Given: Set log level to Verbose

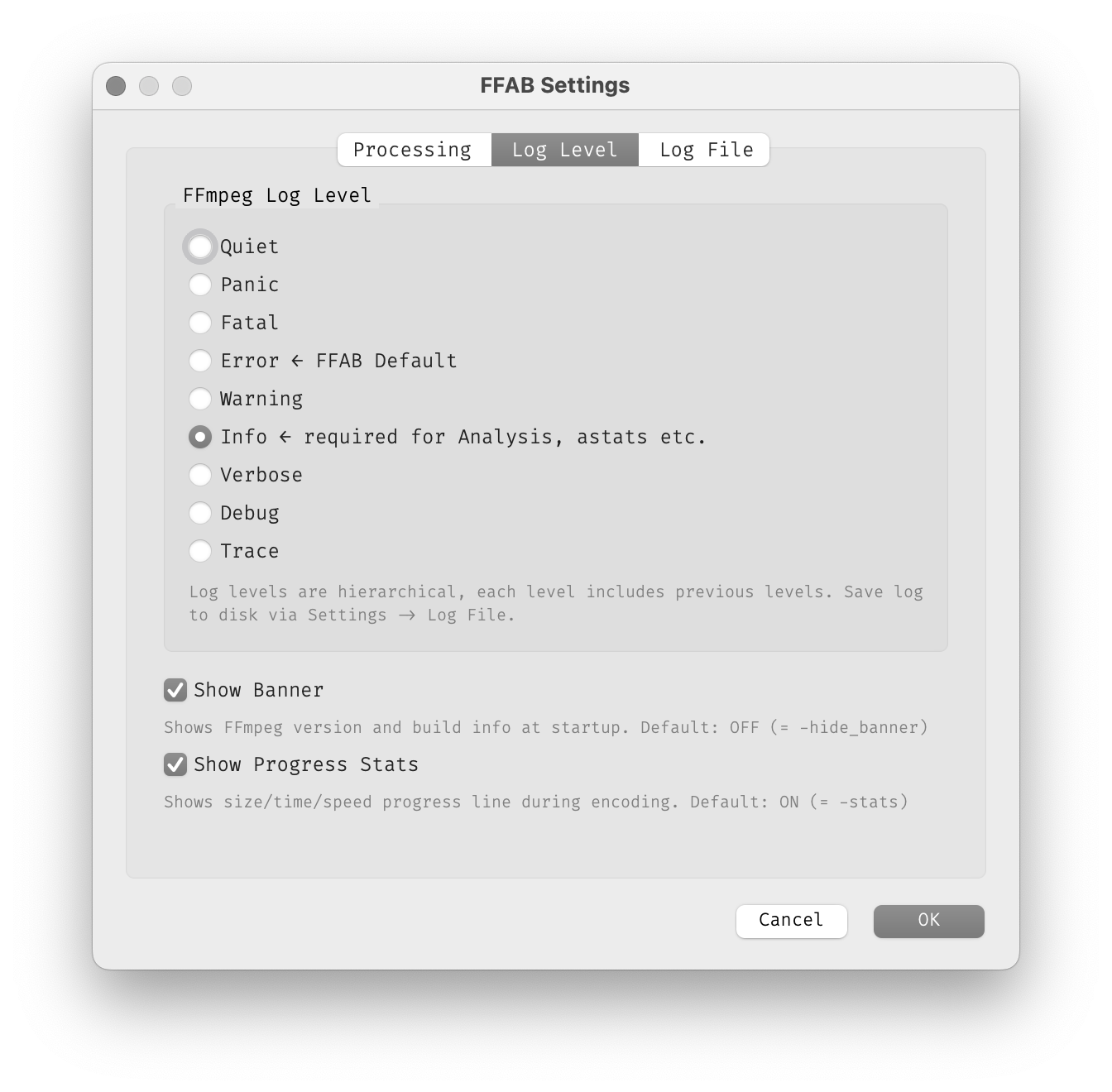Looking at the screenshot, I should pos(199,475).
